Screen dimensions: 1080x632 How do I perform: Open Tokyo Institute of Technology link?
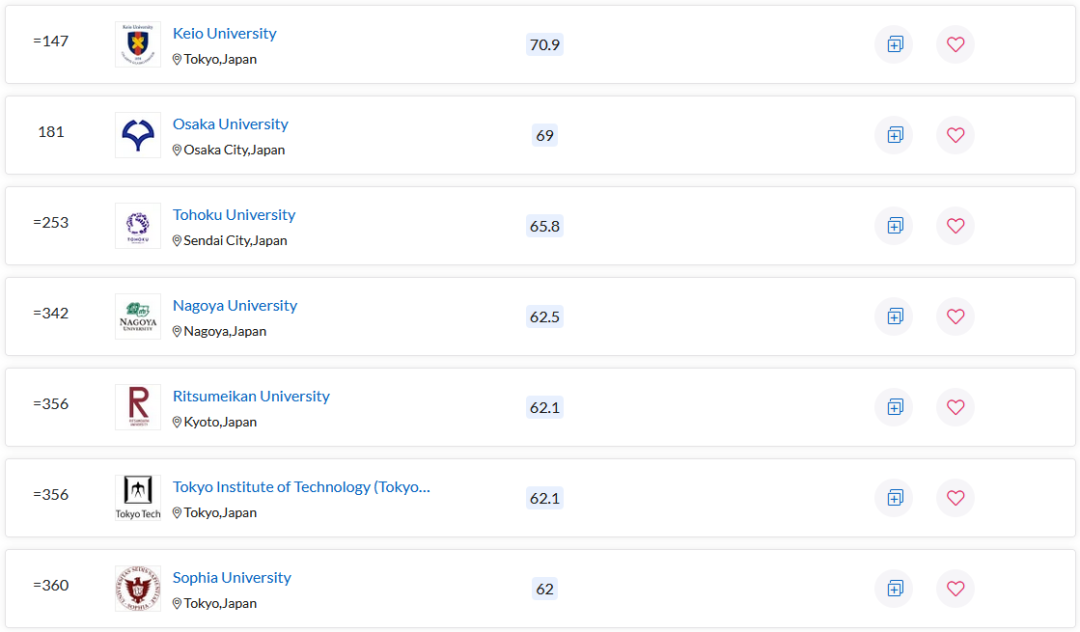(301, 487)
